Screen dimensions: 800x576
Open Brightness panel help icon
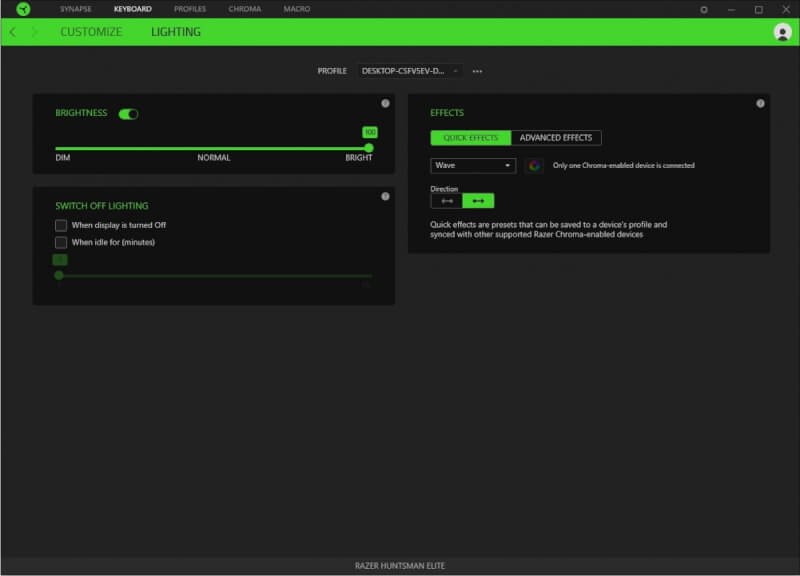[385, 103]
